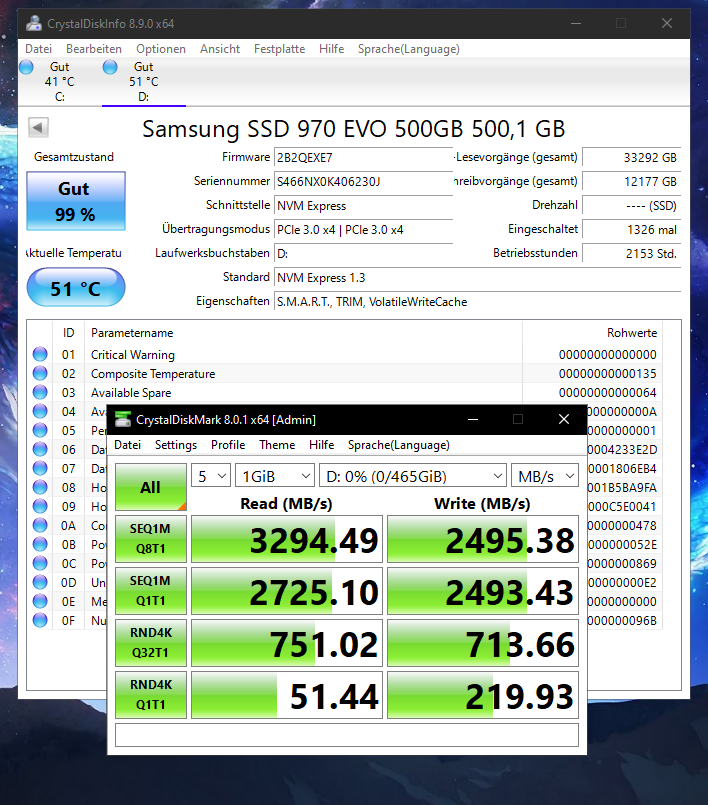
Task: Click the status orb for attribute ID 0A
Action: click(x=40, y=525)
